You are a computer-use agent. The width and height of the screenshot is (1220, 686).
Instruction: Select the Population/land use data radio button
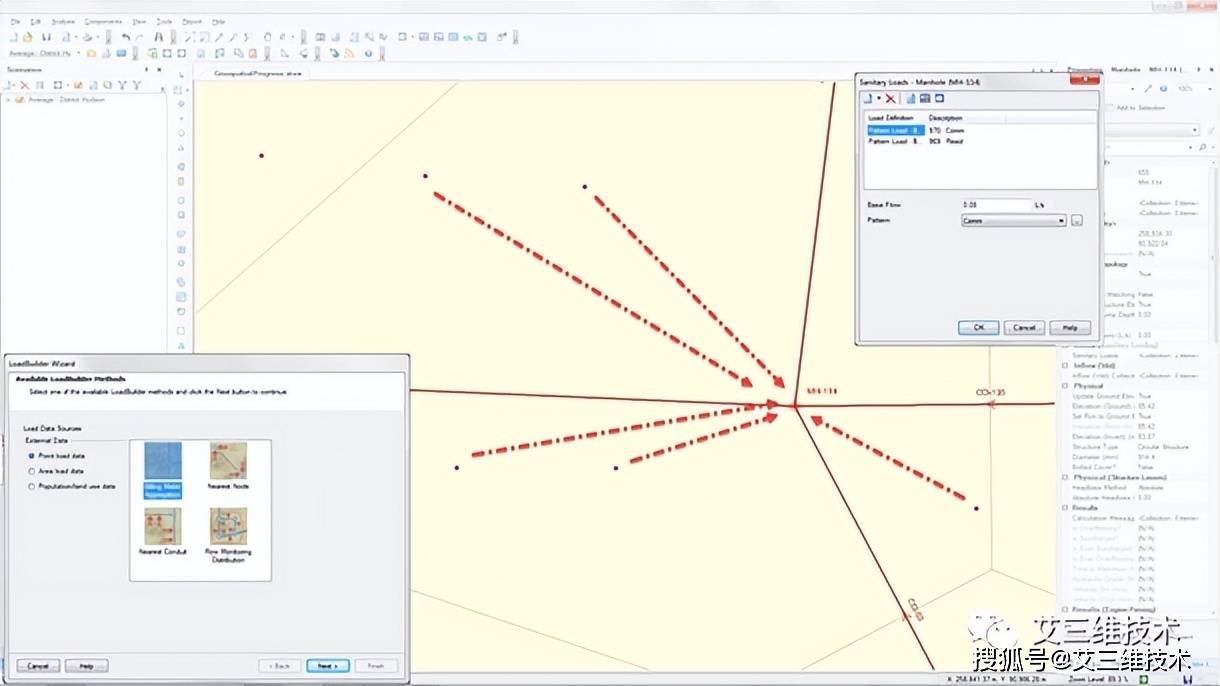32,486
